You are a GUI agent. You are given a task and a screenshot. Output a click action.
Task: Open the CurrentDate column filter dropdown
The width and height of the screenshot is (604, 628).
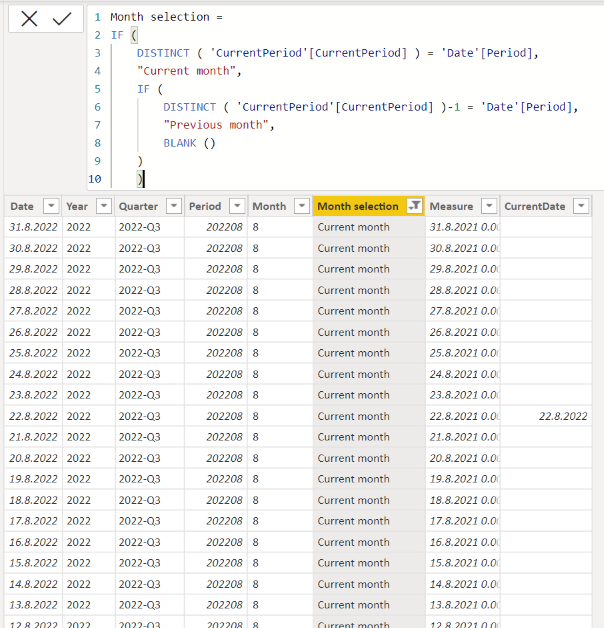(581, 206)
